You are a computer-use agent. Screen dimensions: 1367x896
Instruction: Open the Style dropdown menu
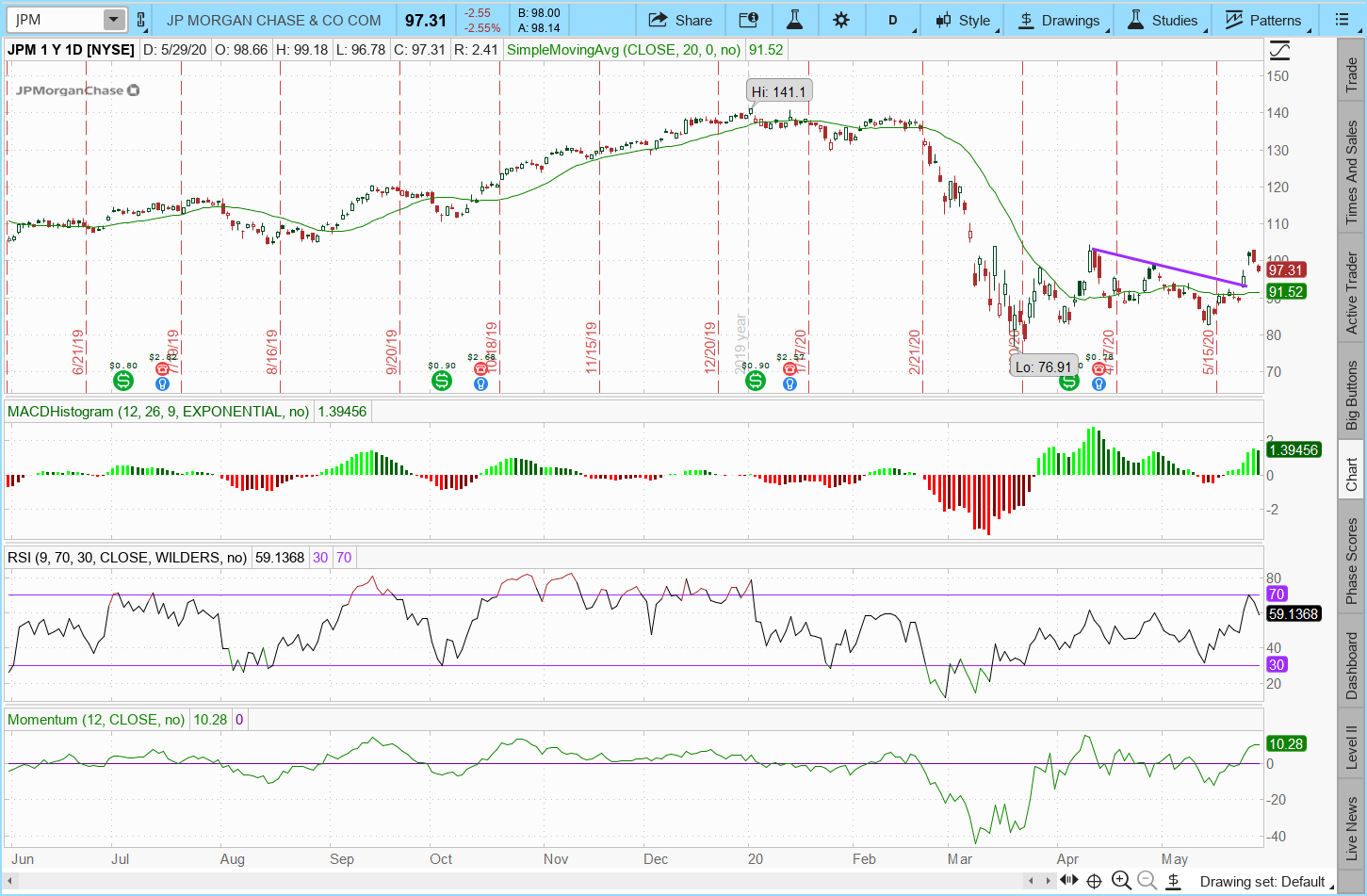point(963,20)
